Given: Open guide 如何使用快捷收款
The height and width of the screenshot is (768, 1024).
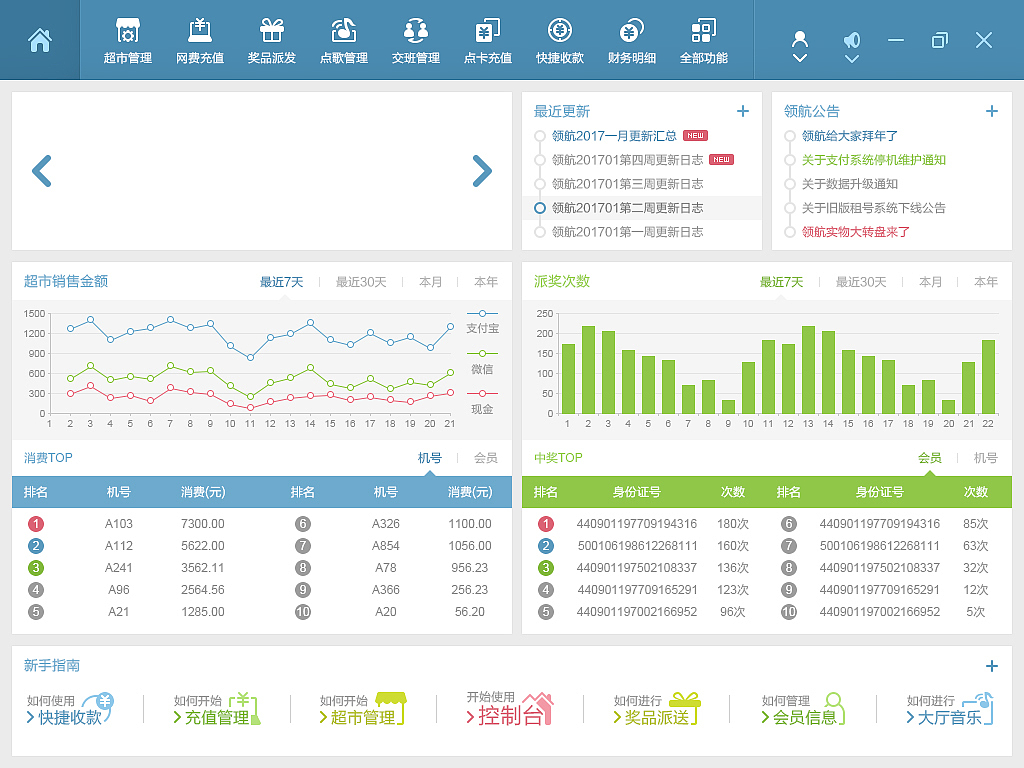Looking at the screenshot, I should pyautogui.click(x=70, y=709).
